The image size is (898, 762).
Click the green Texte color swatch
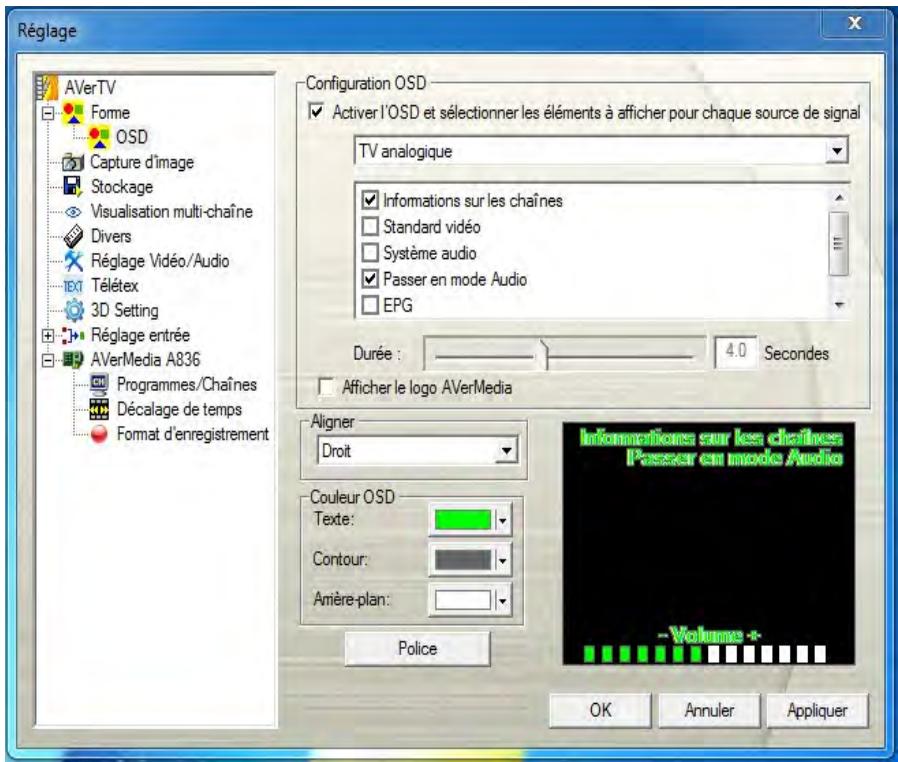(463, 520)
